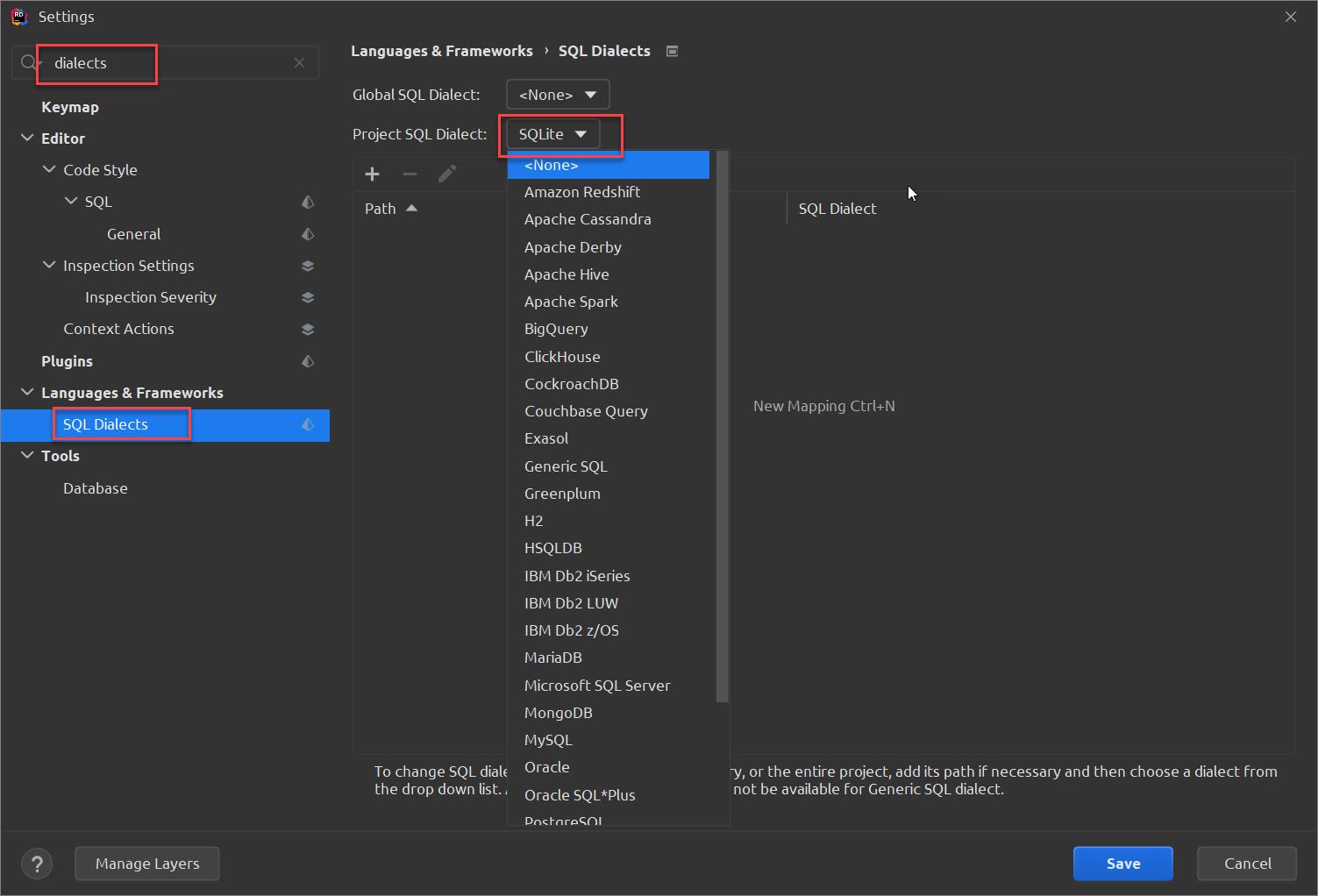Click the layers icon beside Context Actions
This screenshot has height=896, width=1318.
point(308,329)
